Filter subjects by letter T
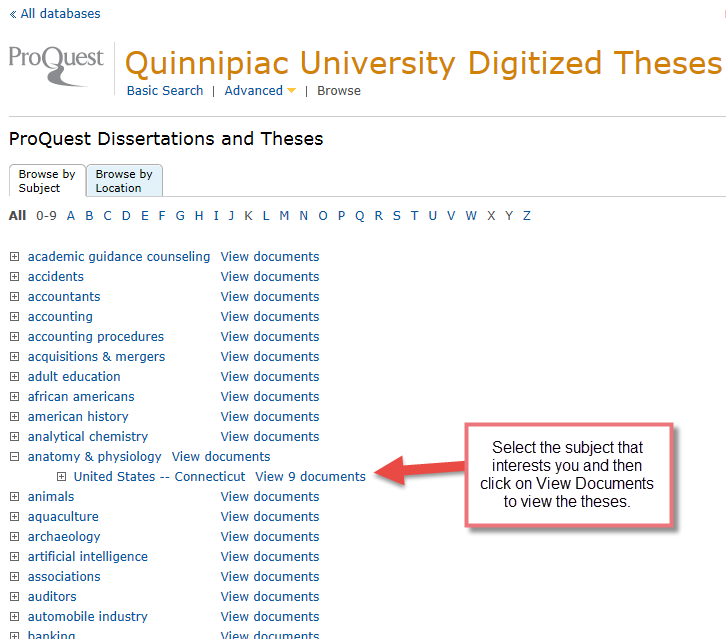The height and width of the screenshot is (639, 726). click(x=414, y=216)
